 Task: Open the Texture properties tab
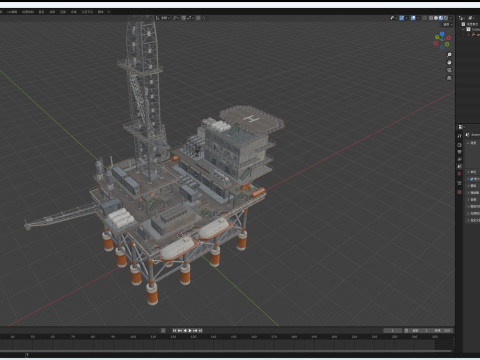(x=459, y=192)
